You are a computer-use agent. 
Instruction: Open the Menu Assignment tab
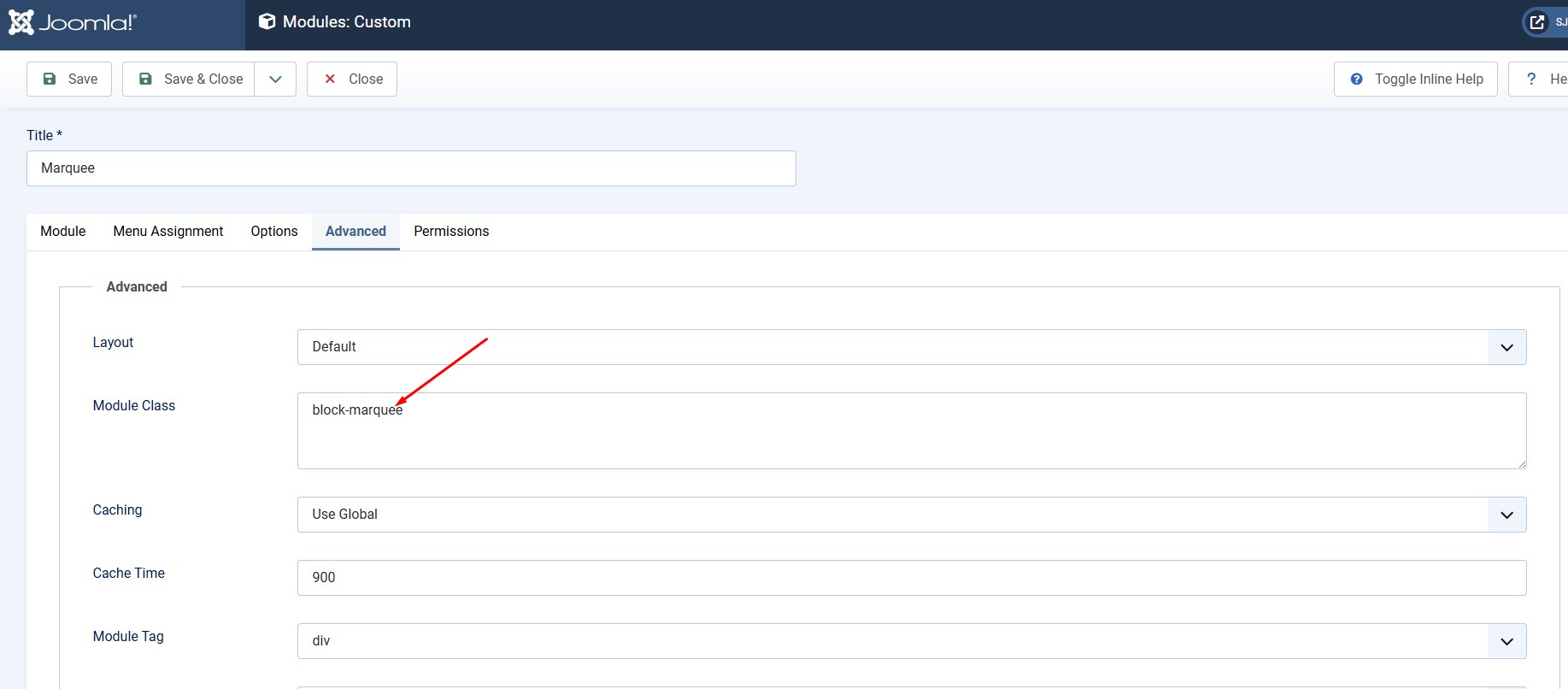[168, 232]
